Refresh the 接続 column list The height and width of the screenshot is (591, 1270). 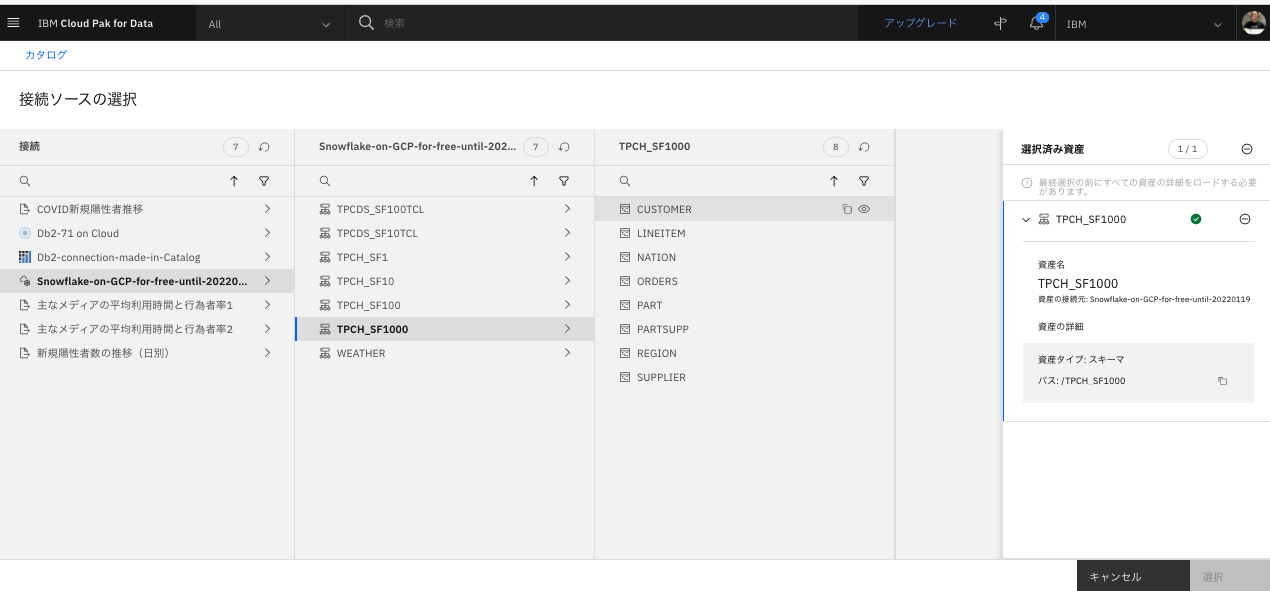[264, 147]
